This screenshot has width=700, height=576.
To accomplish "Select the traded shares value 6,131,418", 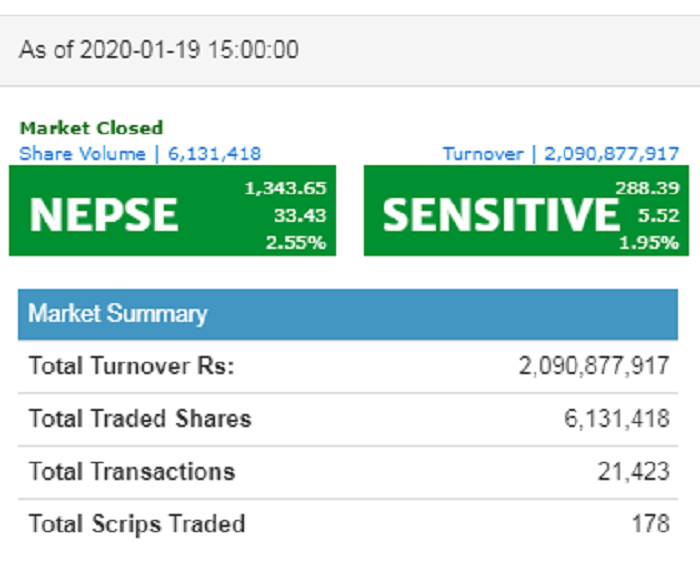I will pyautogui.click(x=617, y=419).
